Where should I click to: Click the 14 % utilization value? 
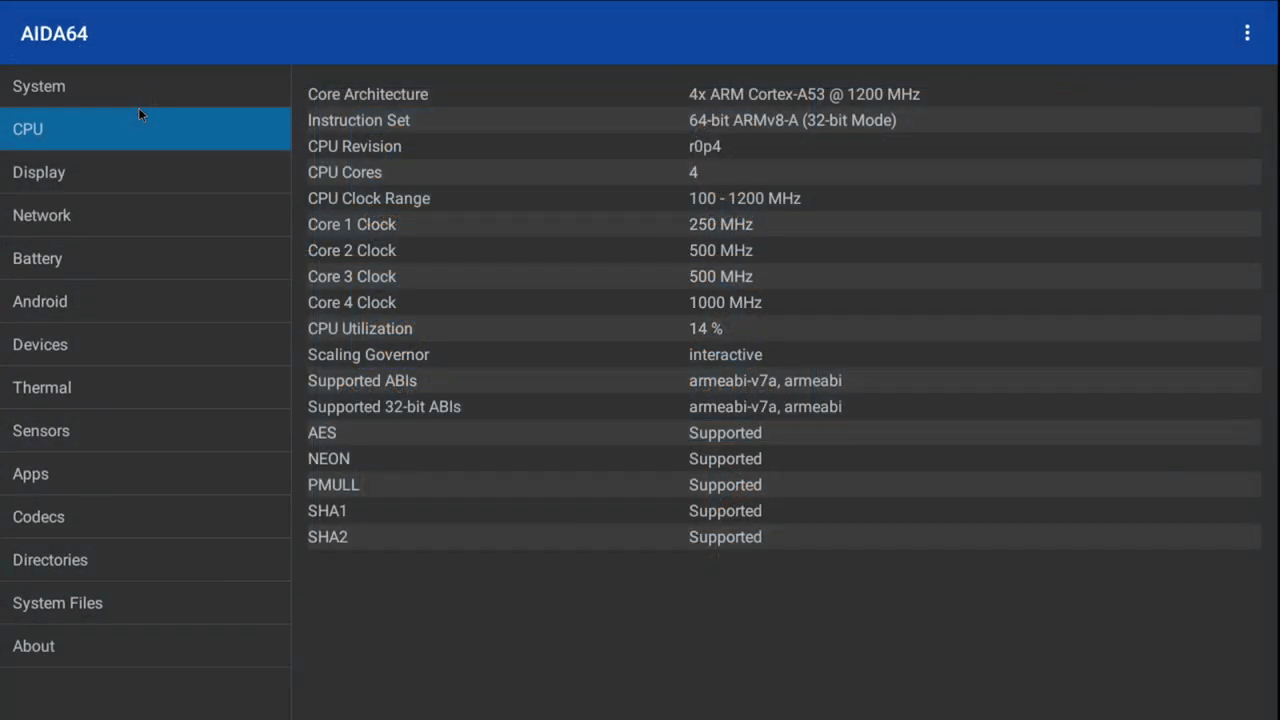tap(706, 328)
